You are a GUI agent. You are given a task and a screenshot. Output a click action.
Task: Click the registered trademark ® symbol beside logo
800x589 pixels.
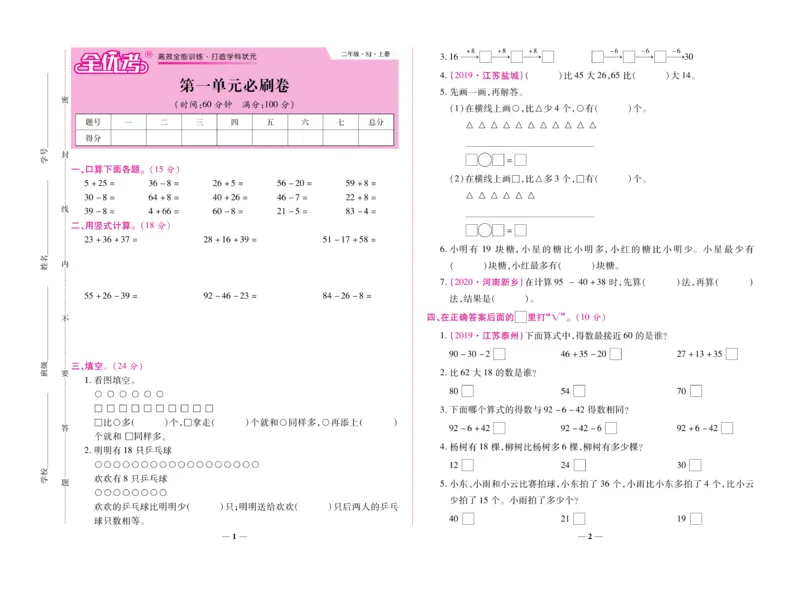tap(147, 53)
